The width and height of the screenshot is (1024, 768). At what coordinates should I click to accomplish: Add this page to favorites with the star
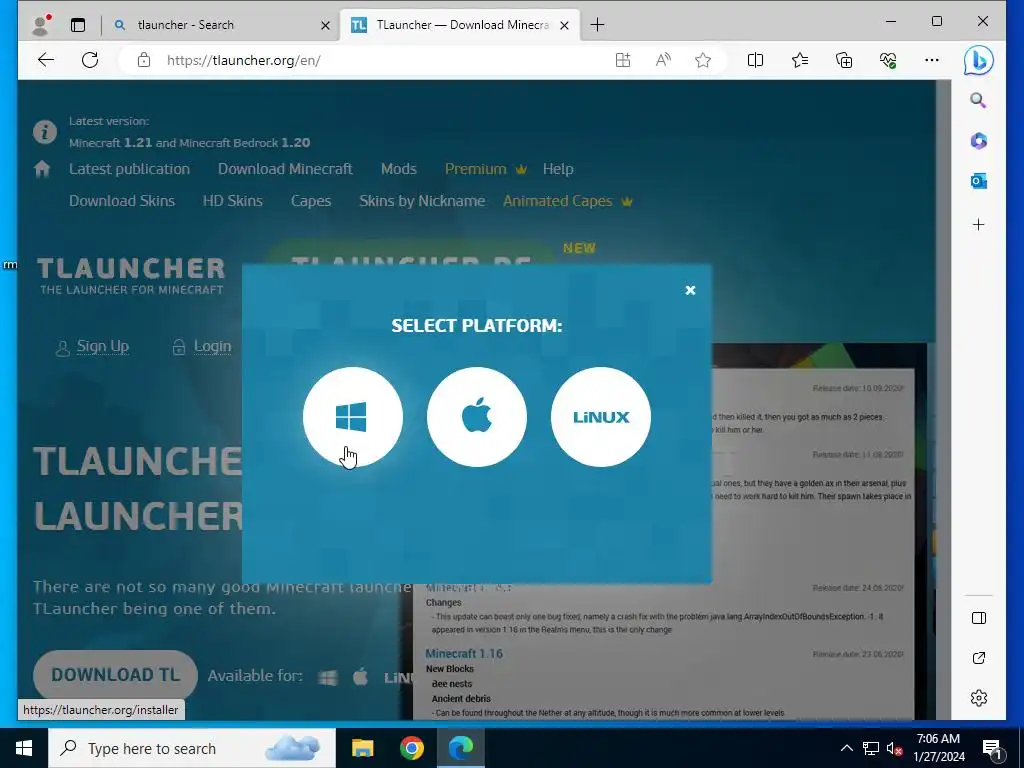click(703, 60)
